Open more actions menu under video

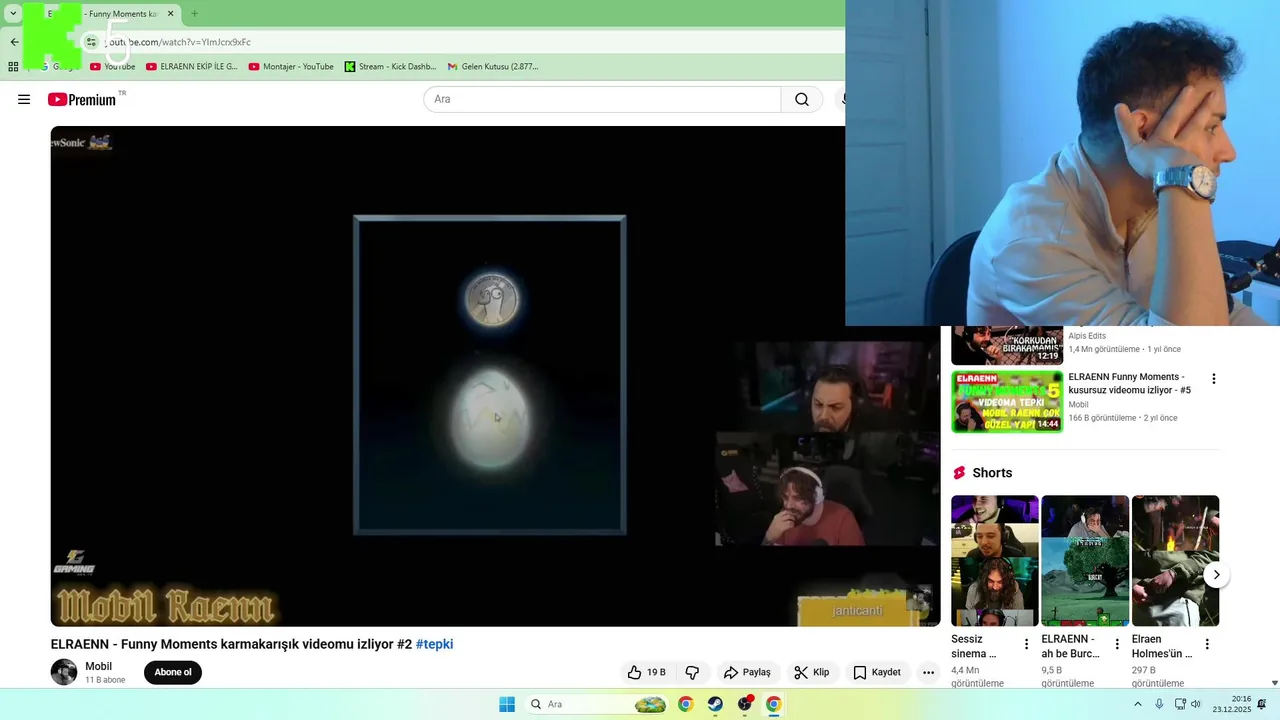point(928,672)
